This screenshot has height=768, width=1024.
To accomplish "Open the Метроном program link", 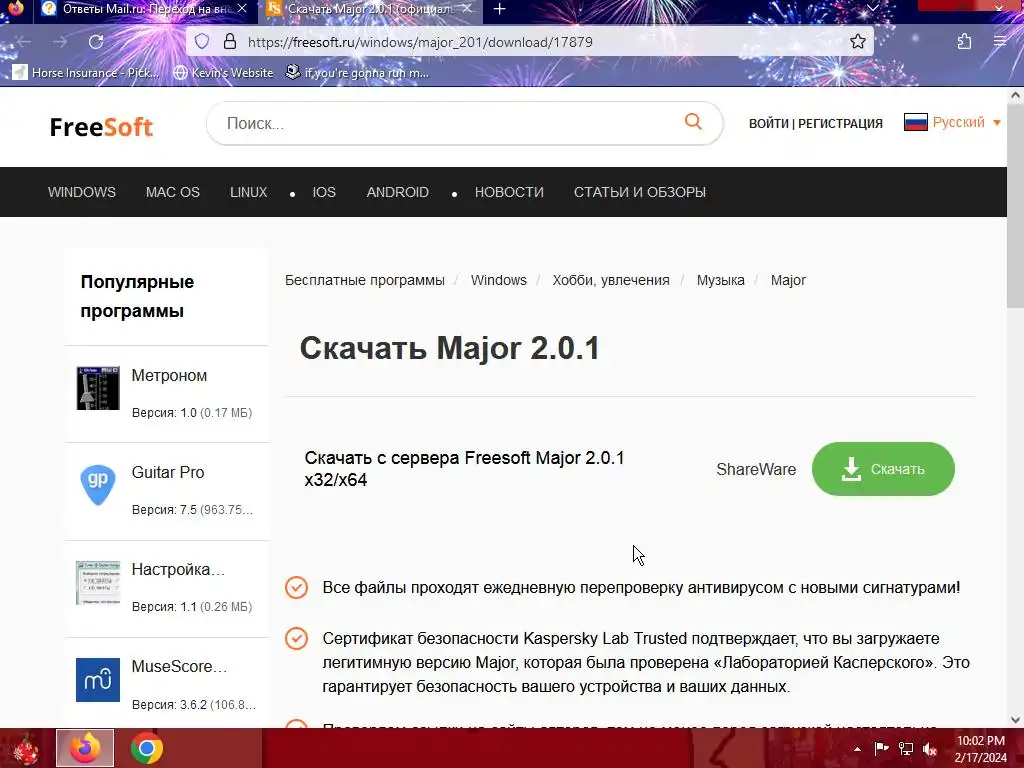I will point(169,376).
